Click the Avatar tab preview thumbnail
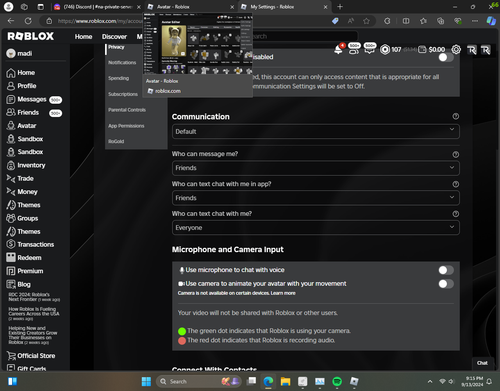Screen dimensions: 500x391 pos(198,44)
